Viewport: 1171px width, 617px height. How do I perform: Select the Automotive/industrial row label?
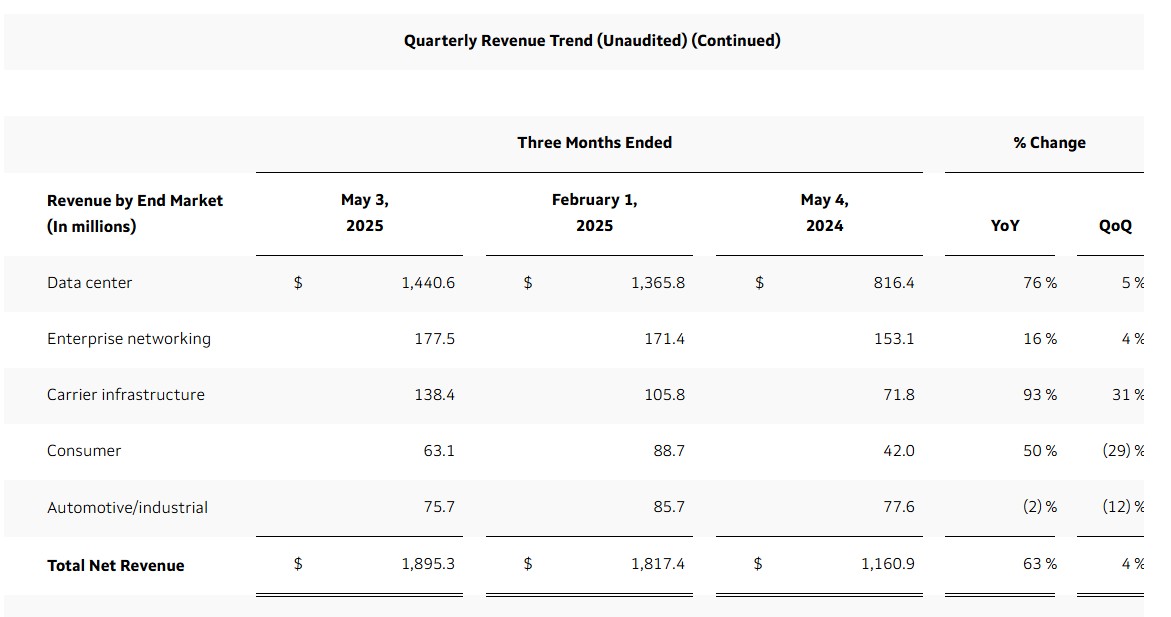pos(128,508)
